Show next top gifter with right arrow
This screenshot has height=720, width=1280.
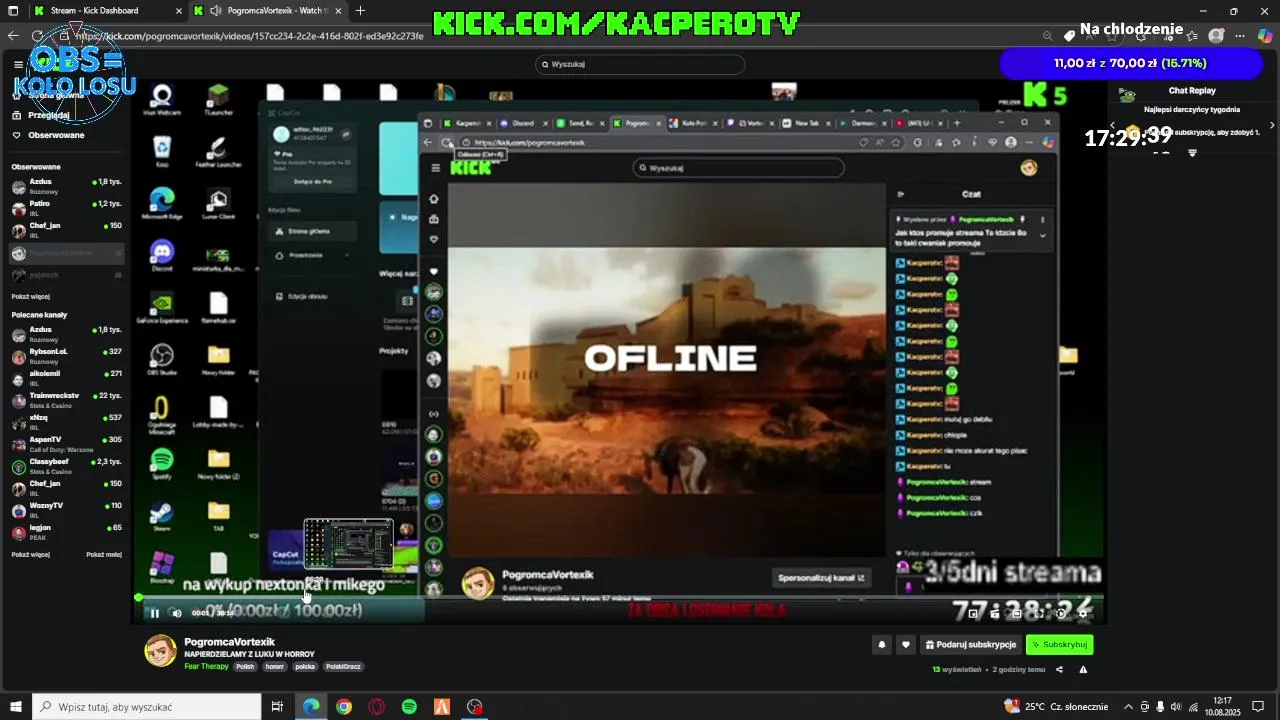1272,125
